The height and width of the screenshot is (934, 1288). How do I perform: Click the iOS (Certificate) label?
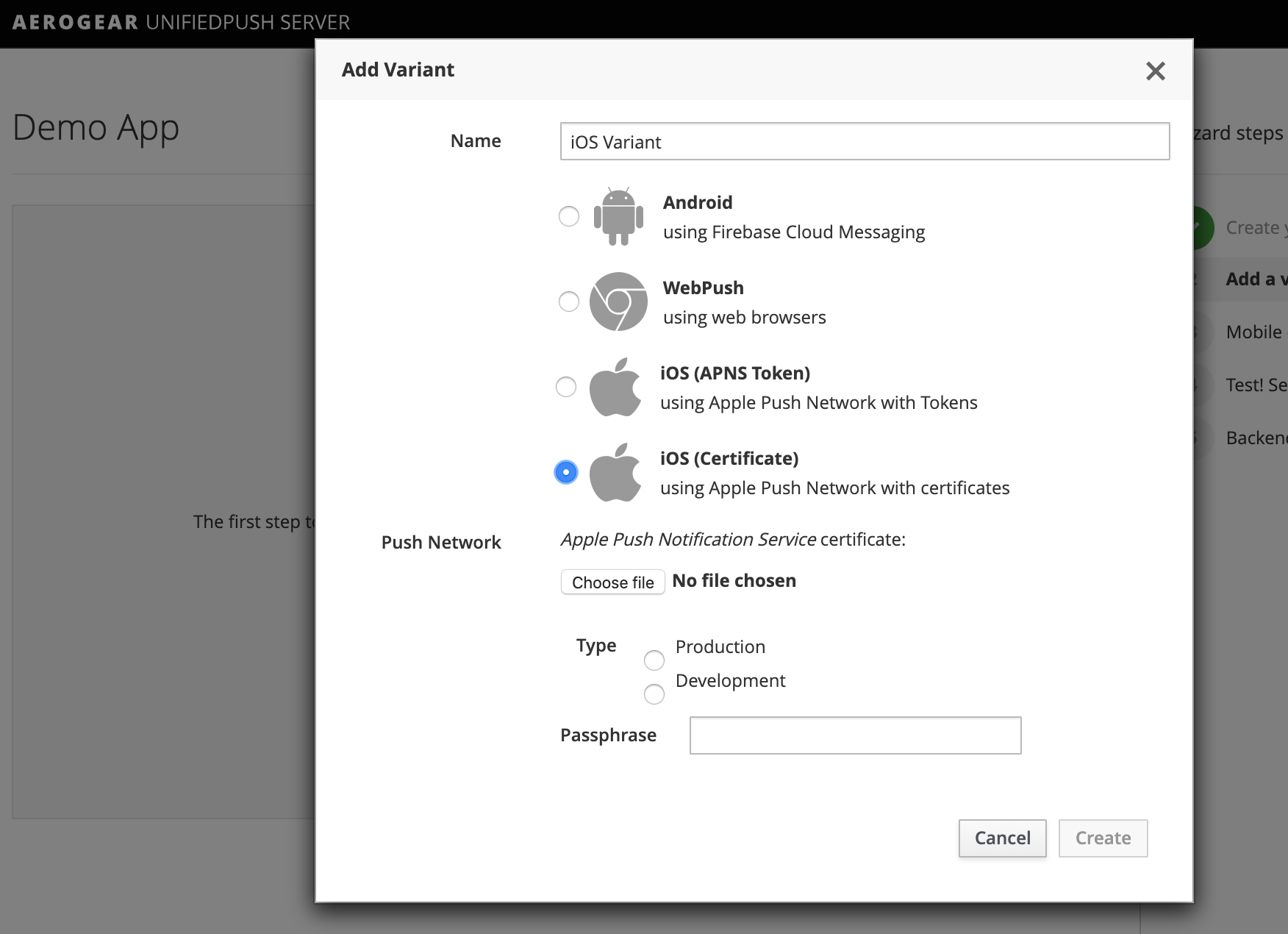pos(729,458)
